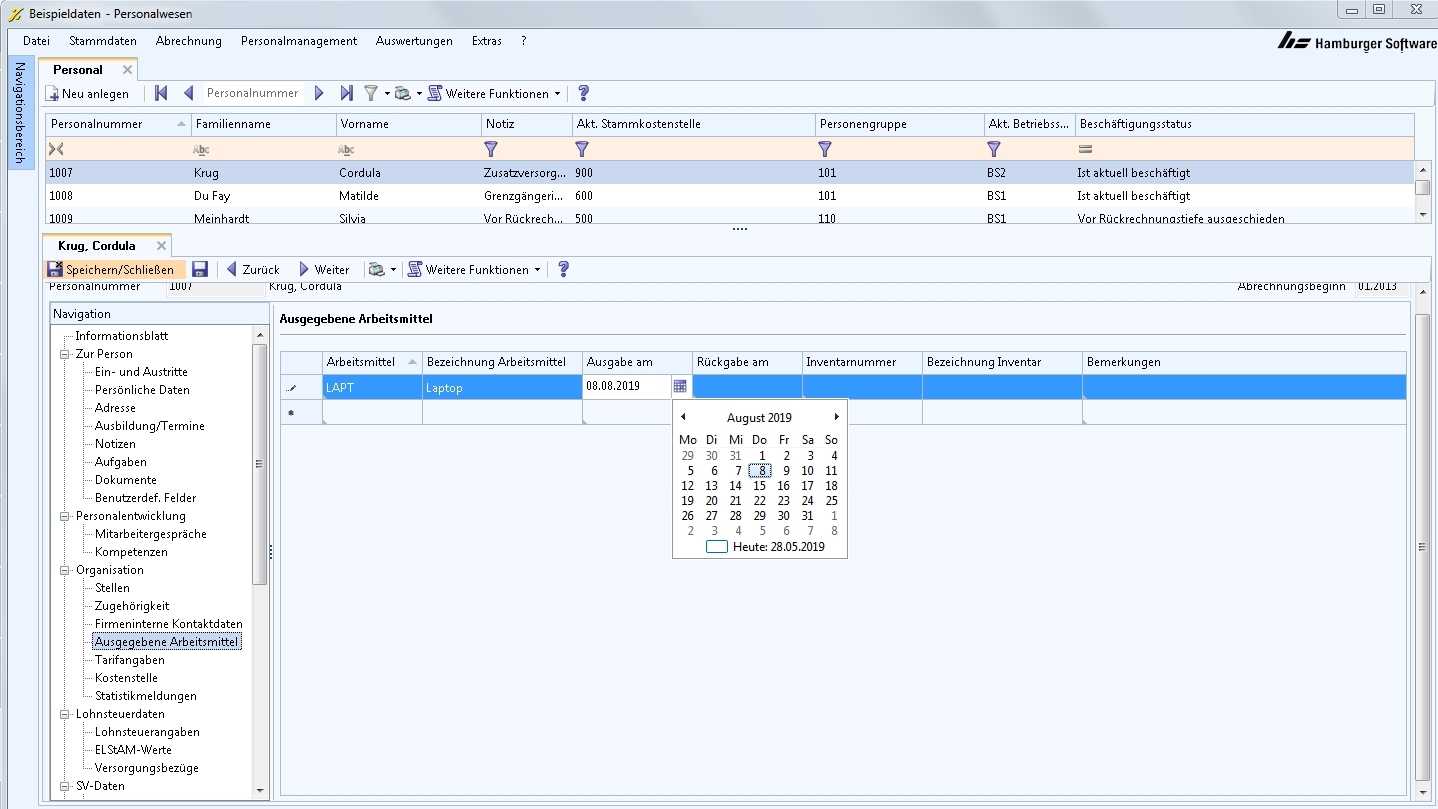This screenshot has width=1438, height=809.
Task: Select the Du Fay row in Personal list
Action: point(730,196)
